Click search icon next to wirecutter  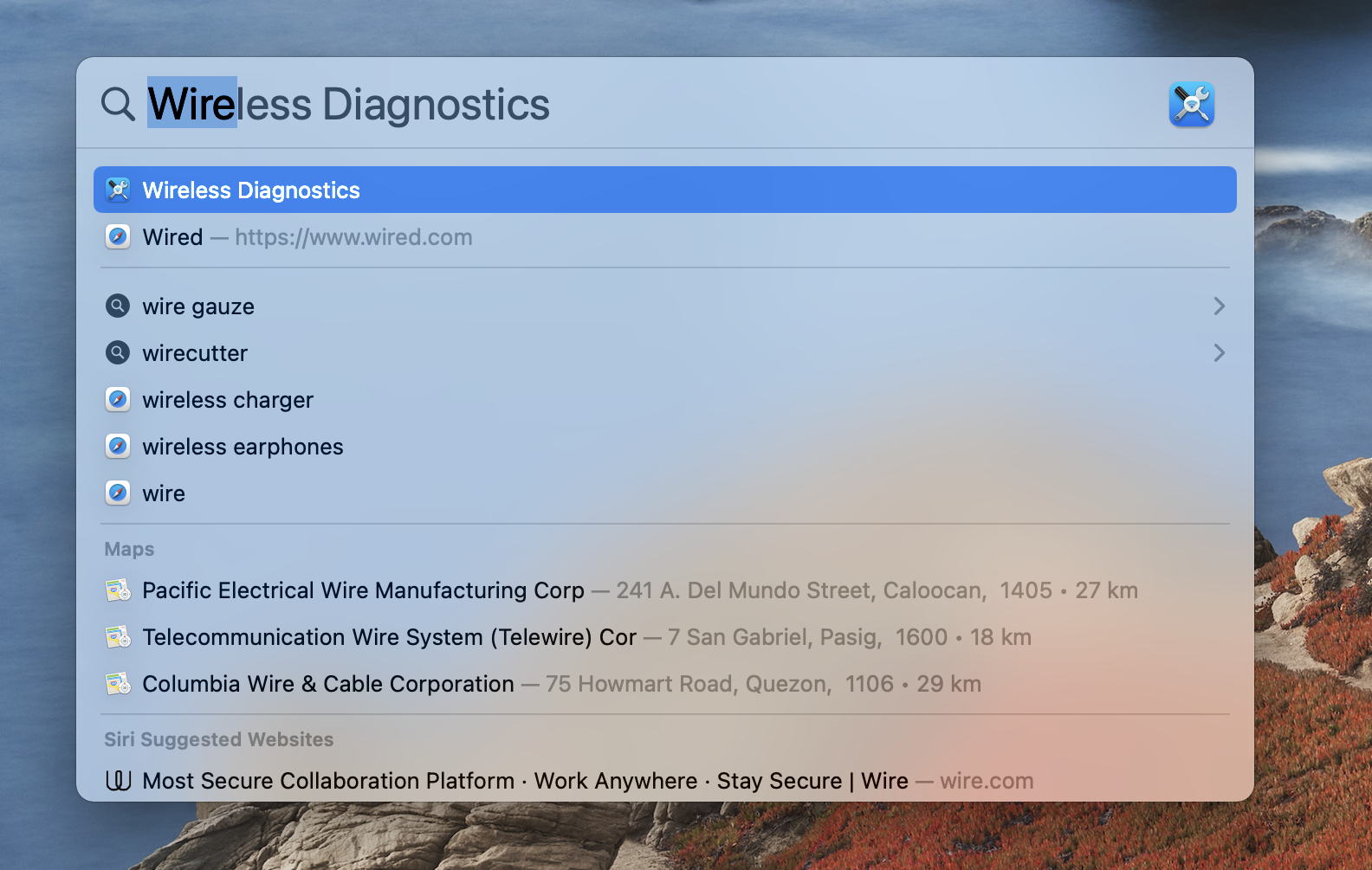(x=118, y=352)
